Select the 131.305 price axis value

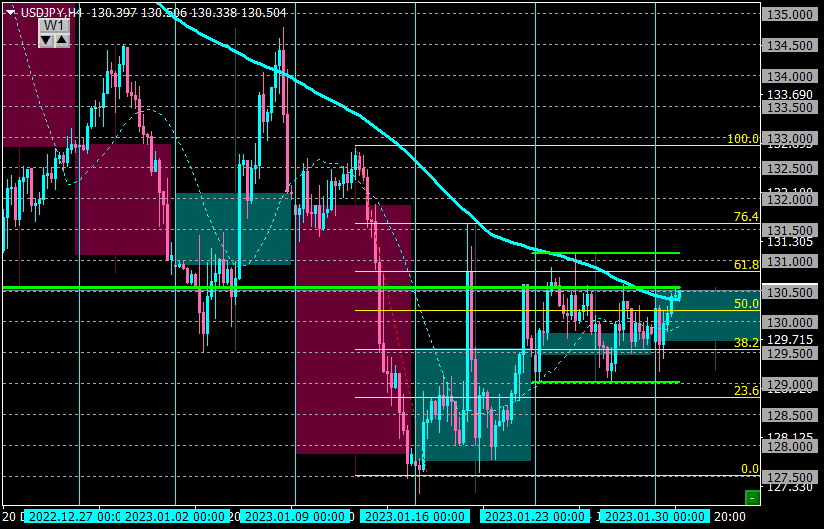point(790,242)
